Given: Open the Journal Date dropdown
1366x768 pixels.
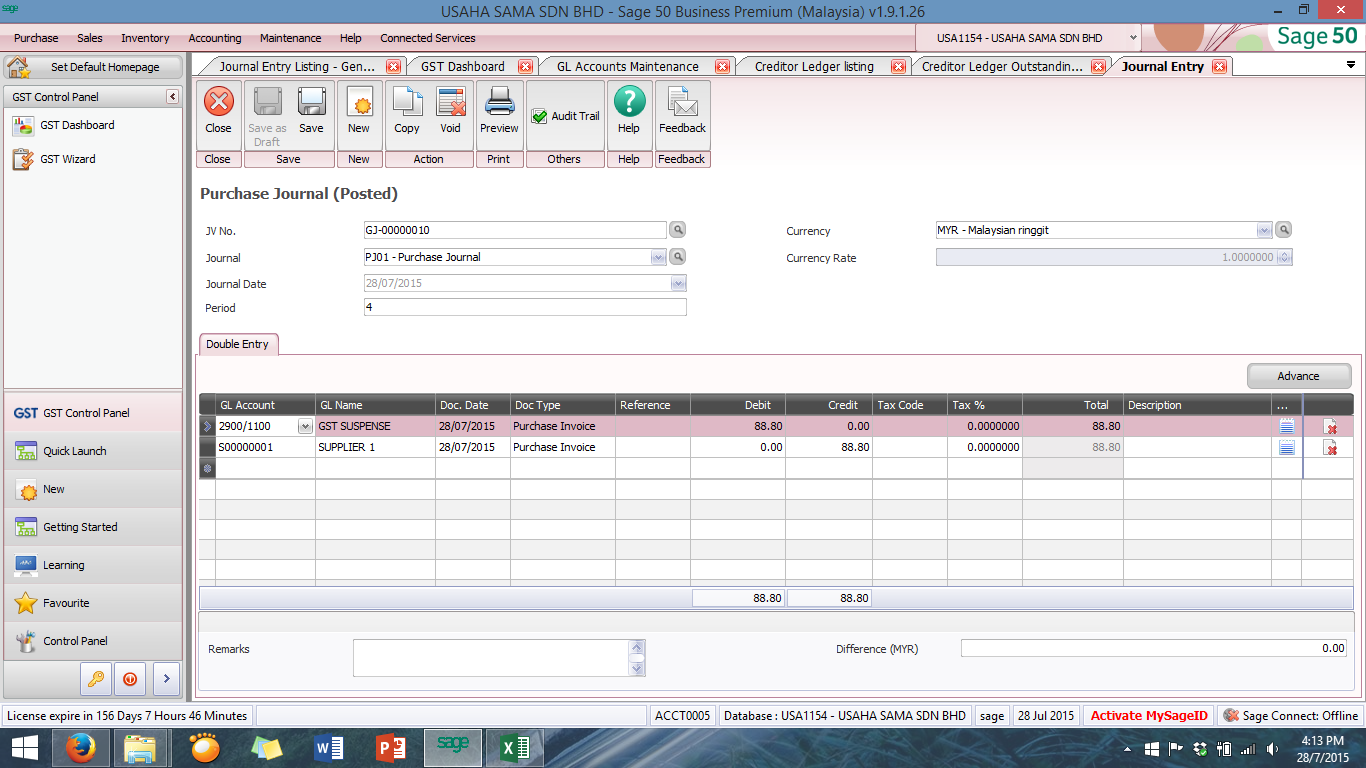Looking at the screenshot, I should click(678, 284).
